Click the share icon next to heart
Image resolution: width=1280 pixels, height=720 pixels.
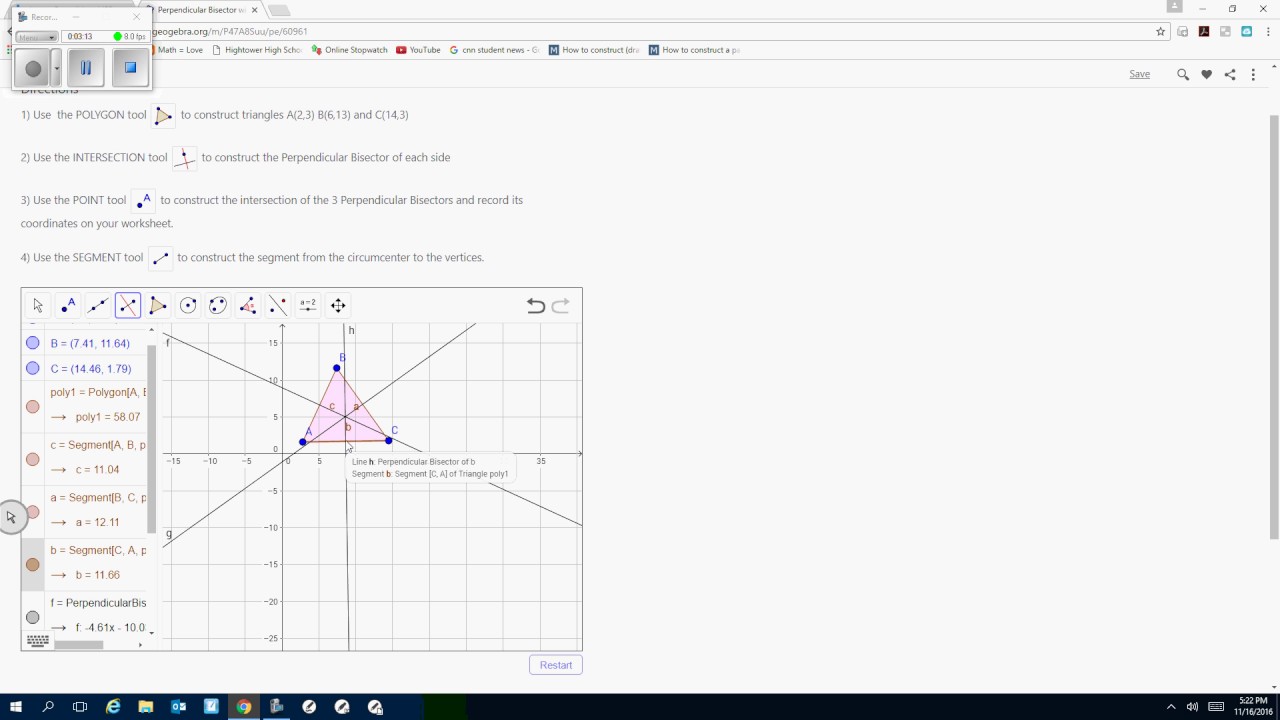1230,74
